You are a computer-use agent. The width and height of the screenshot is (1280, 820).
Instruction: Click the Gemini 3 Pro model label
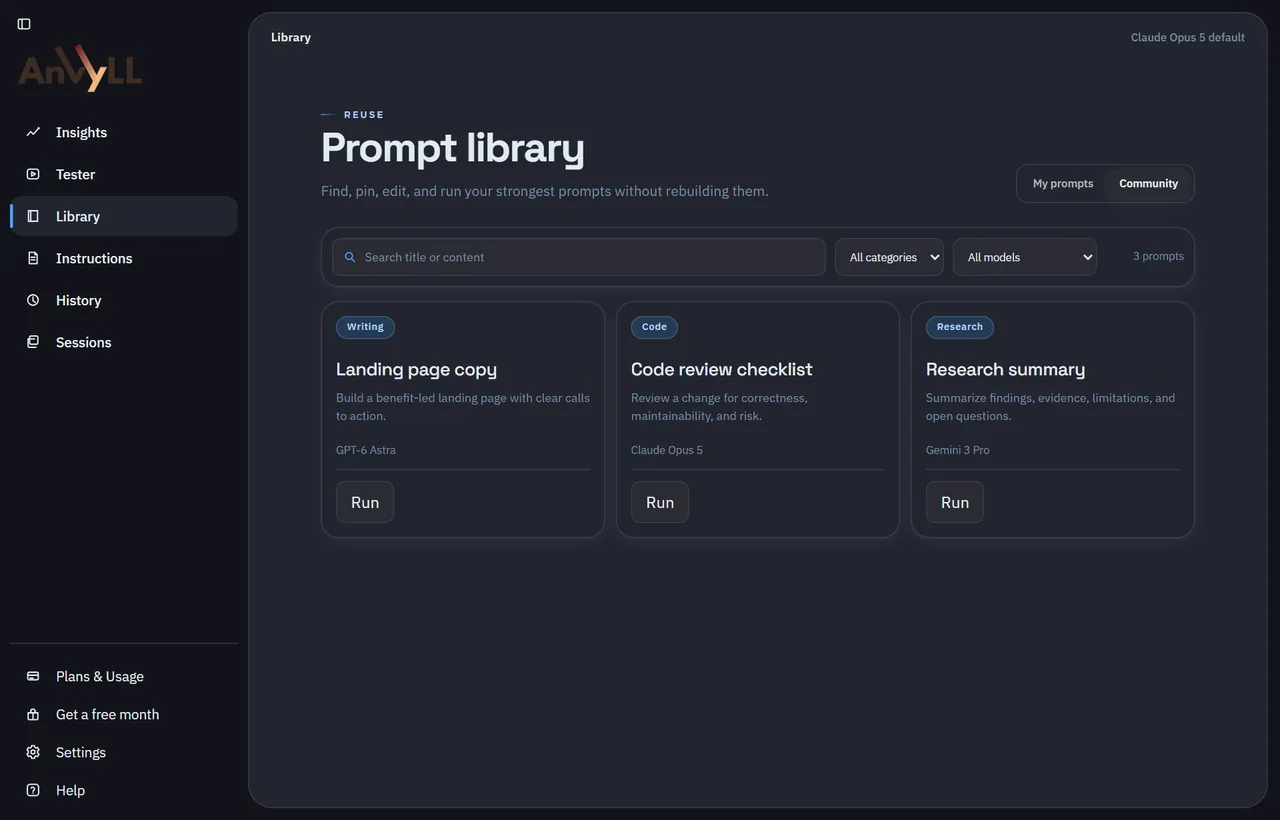958,450
